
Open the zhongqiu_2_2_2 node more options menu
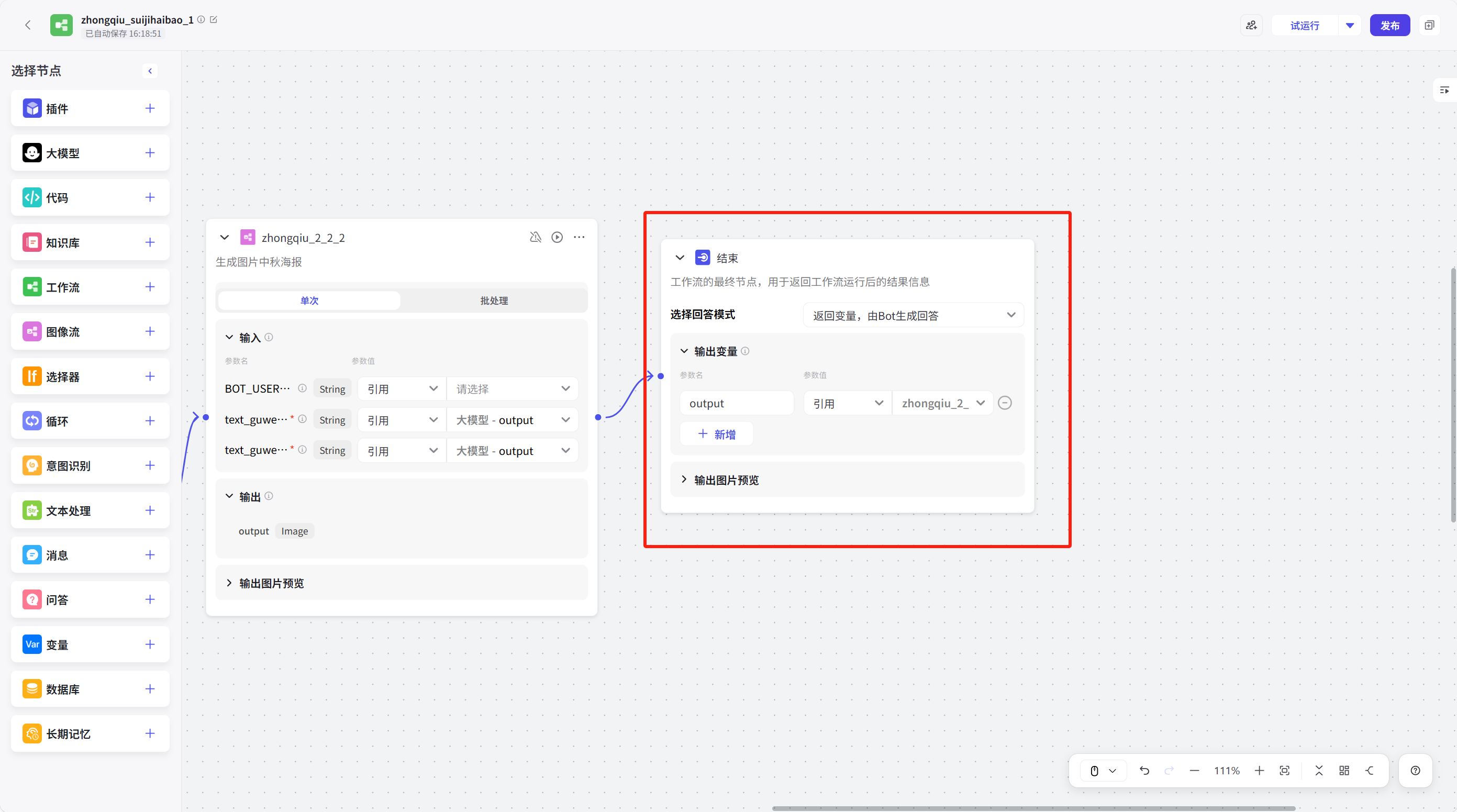click(x=579, y=238)
